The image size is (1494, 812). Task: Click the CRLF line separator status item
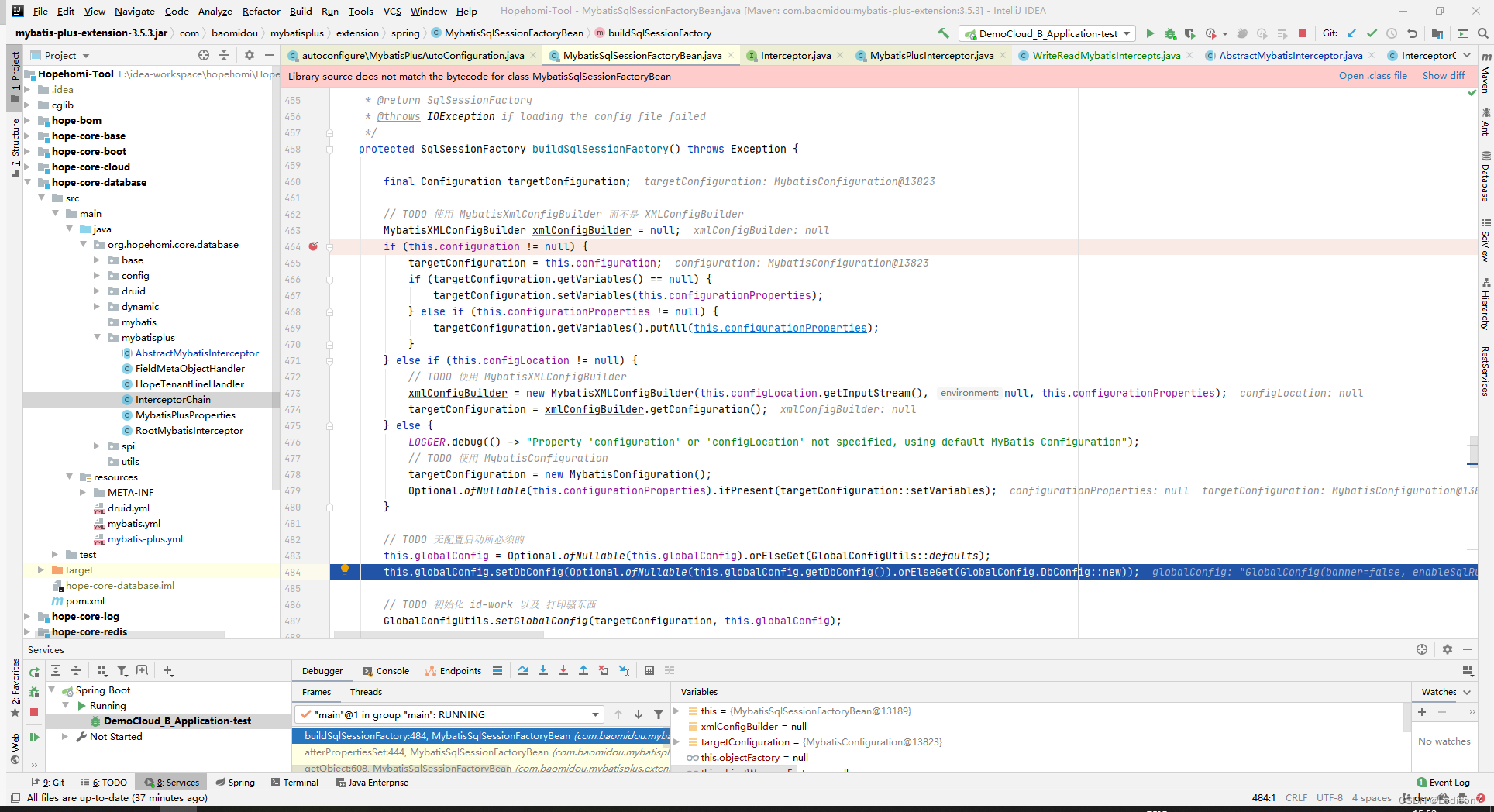(x=1296, y=798)
